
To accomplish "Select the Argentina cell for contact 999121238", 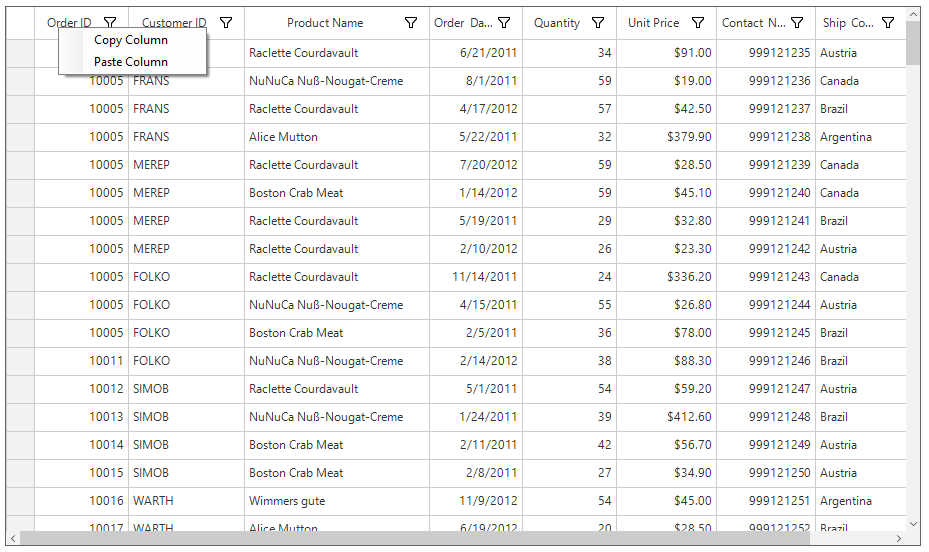I will (x=860, y=137).
